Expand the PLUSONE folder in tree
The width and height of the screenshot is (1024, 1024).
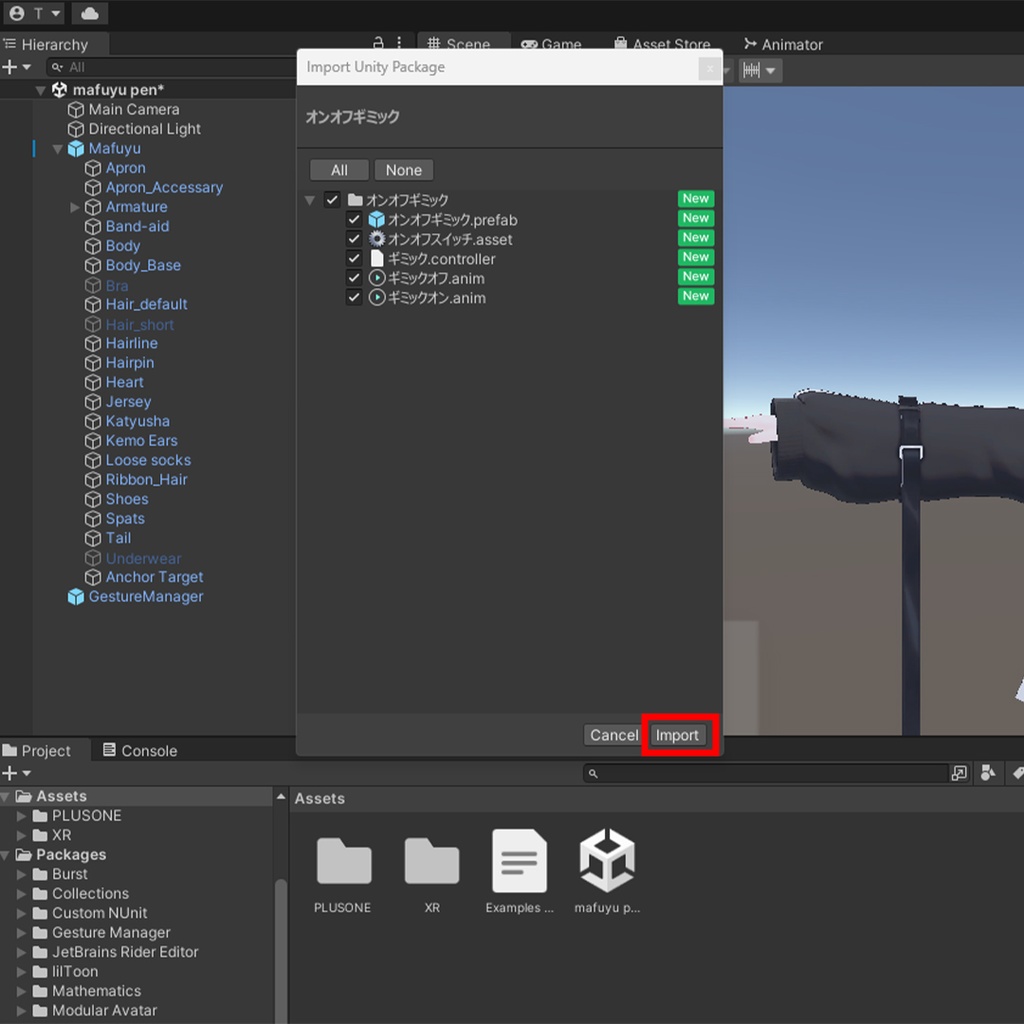[x=21, y=816]
